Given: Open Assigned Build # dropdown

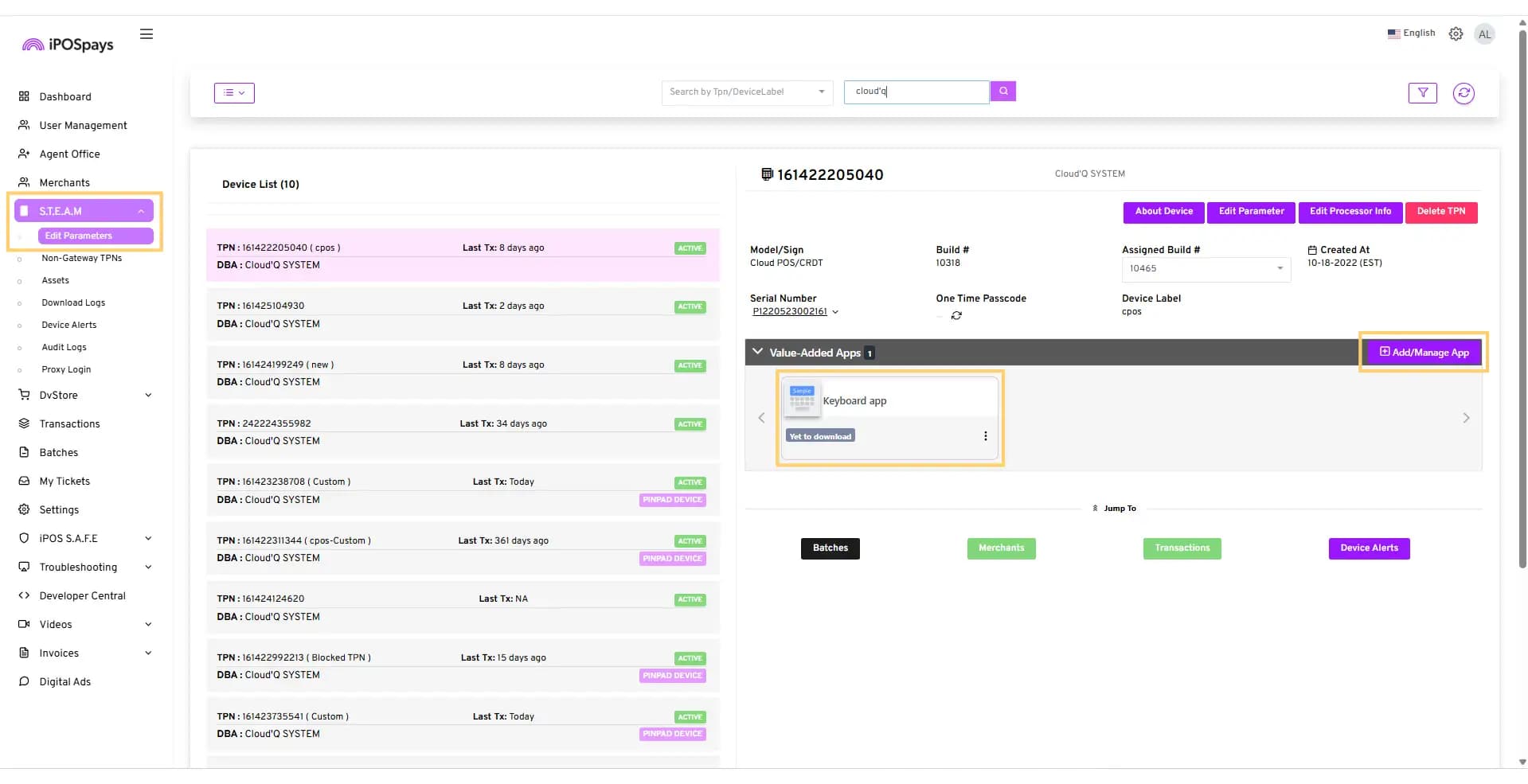Looking at the screenshot, I should (1206, 269).
